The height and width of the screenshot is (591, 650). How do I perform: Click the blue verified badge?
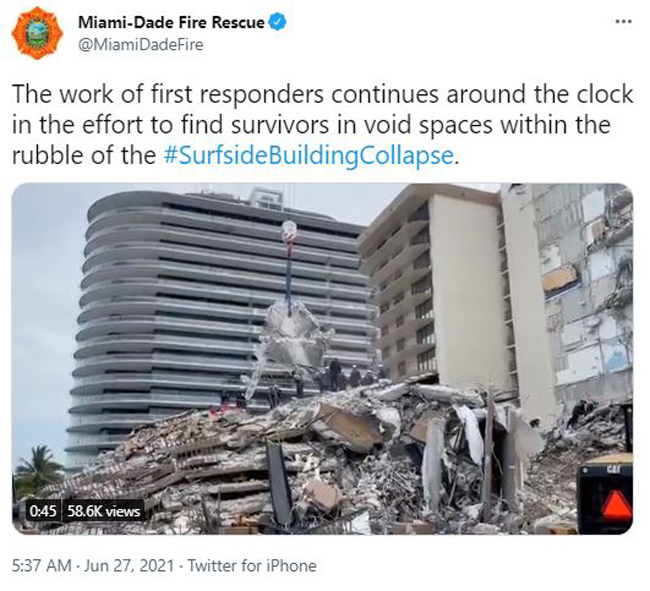point(278,22)
